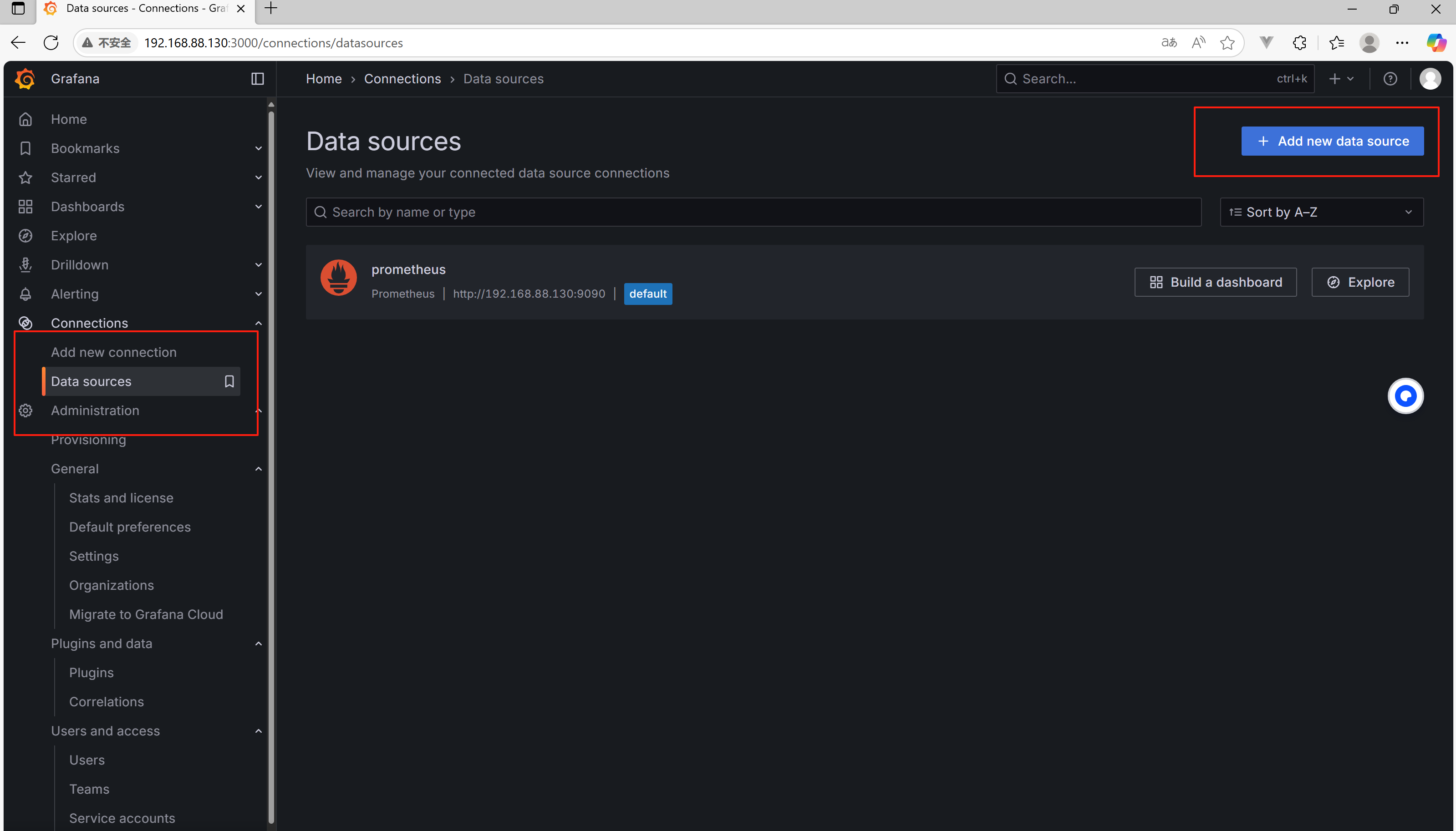Open Service accounts page
Screen dimensions: 1456x831
click(x=122, y=818)
